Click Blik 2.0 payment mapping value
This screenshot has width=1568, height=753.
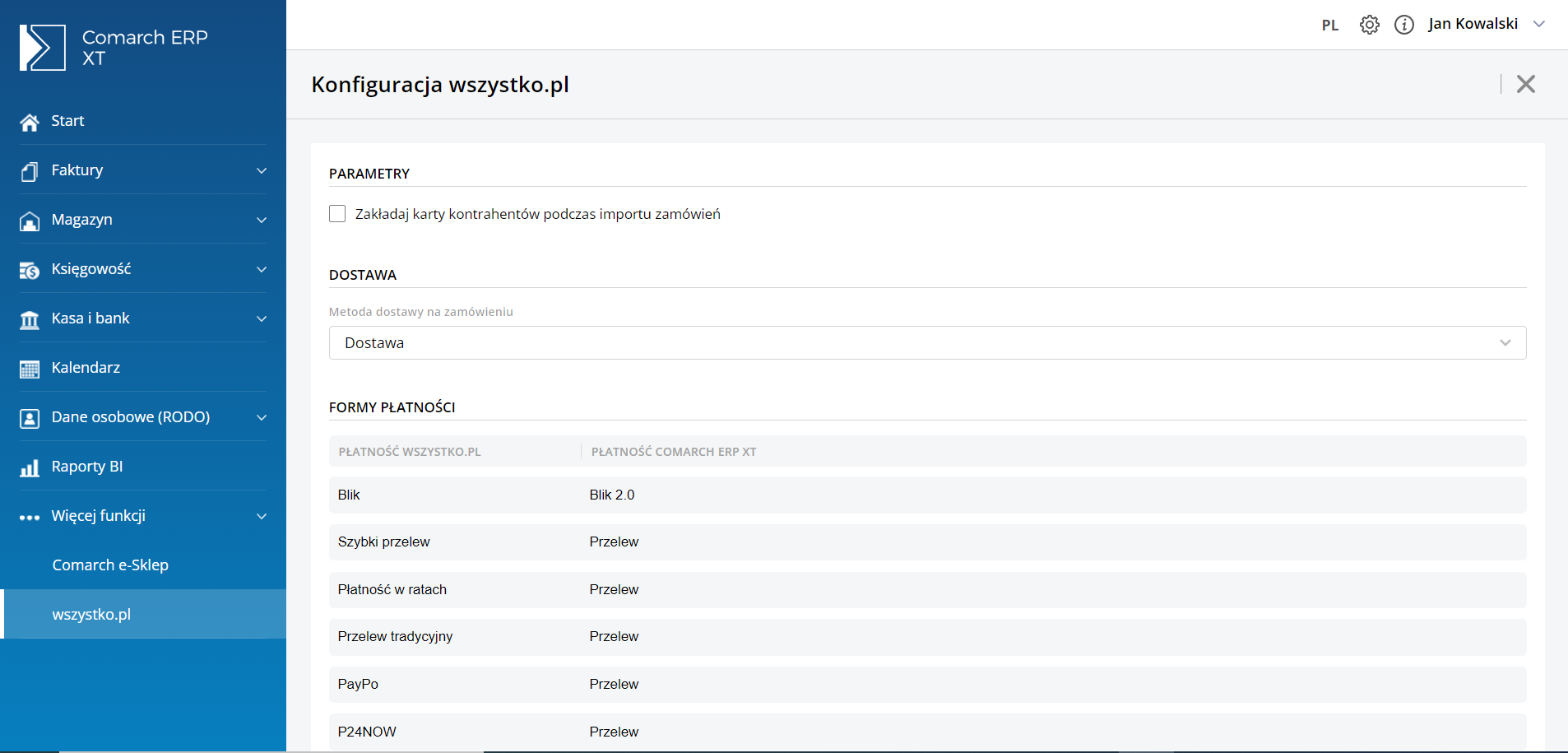point(612,495)
